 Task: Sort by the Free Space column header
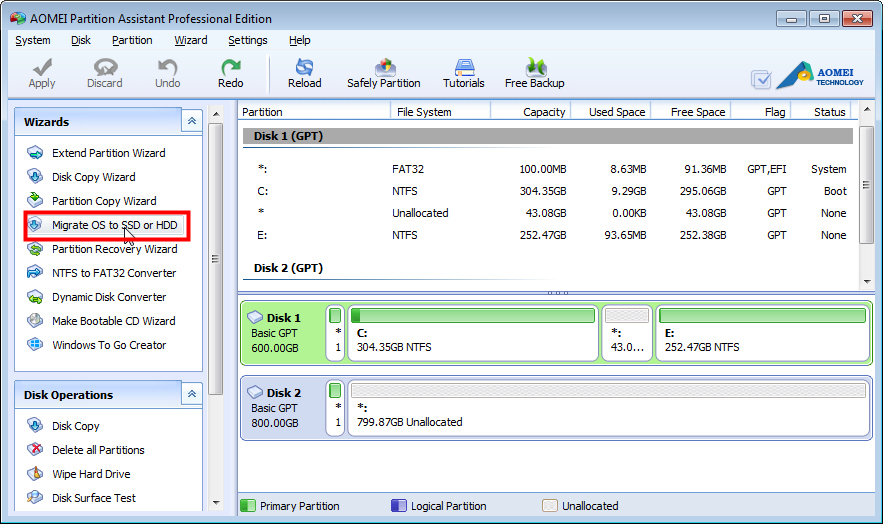click(692, 111)
